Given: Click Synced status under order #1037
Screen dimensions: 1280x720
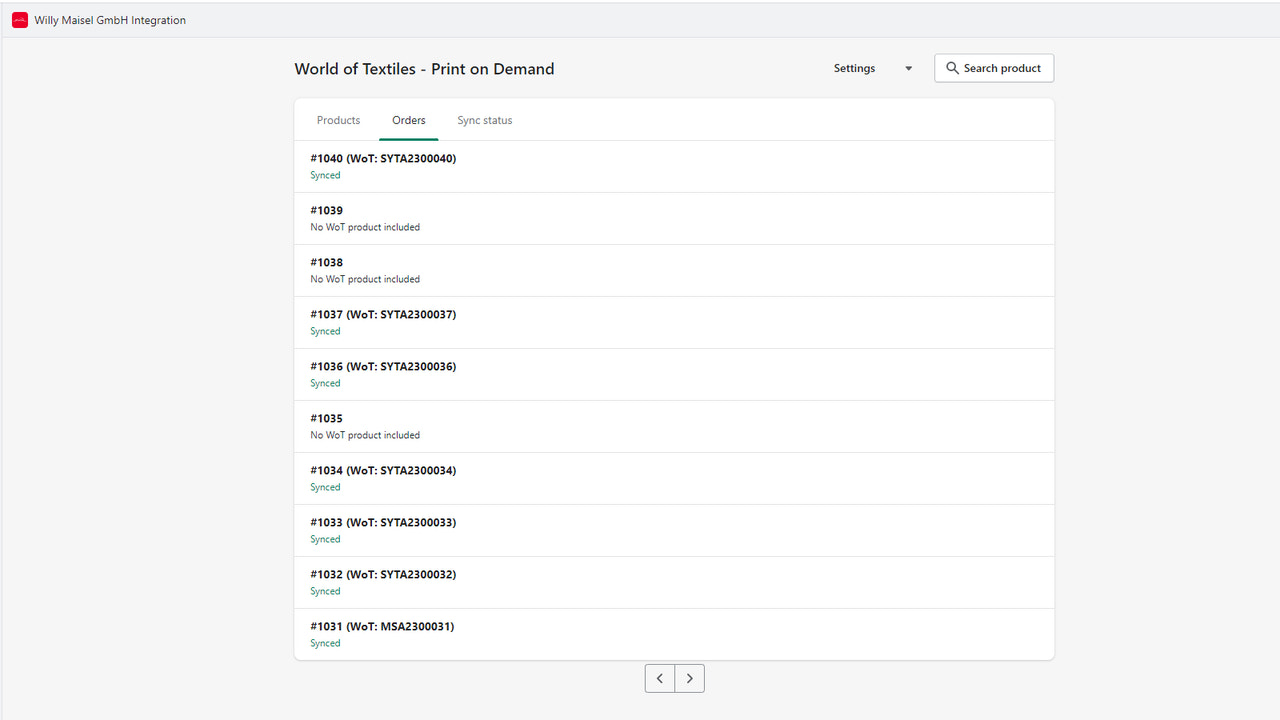Looking at the screenshot, I should point(325,331).
